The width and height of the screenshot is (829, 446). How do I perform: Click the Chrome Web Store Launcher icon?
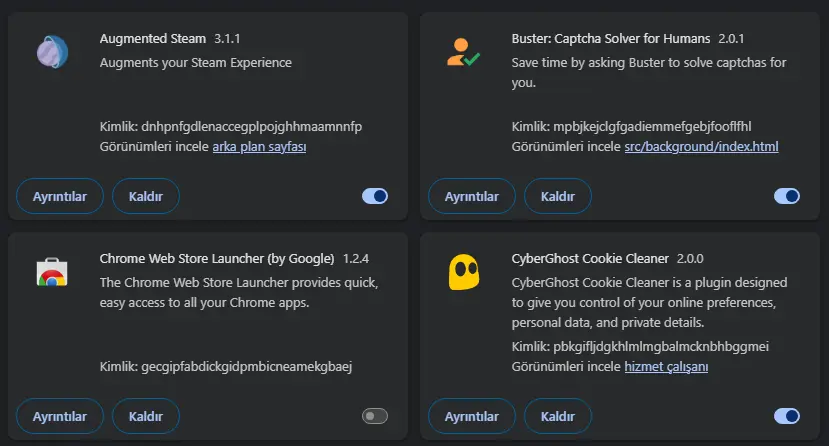pos(52,272)
